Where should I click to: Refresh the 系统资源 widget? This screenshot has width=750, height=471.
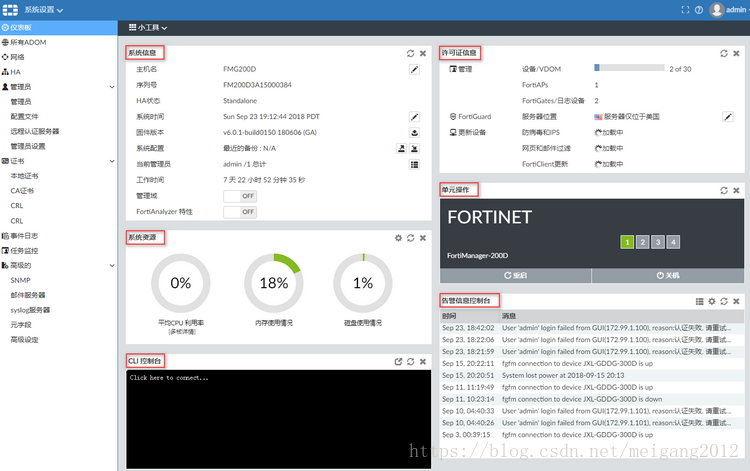[x=410, y=238]
